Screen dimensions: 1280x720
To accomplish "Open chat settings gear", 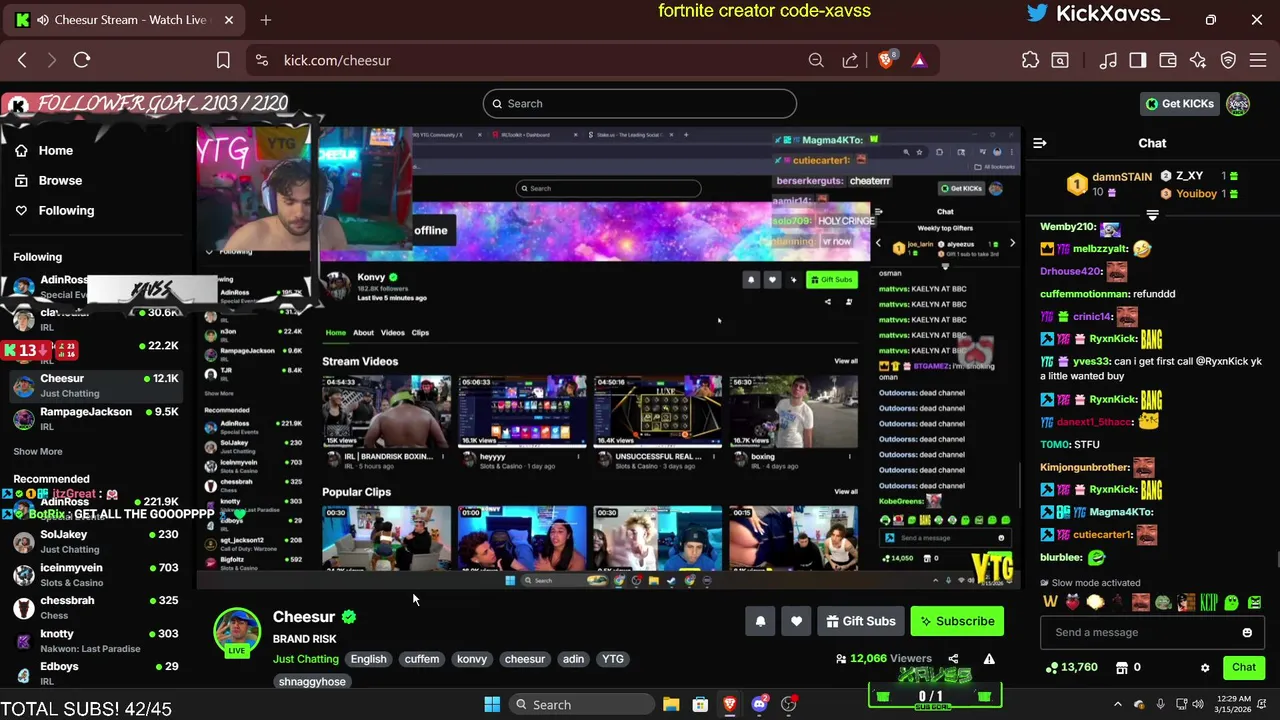I will (1205, 667).
